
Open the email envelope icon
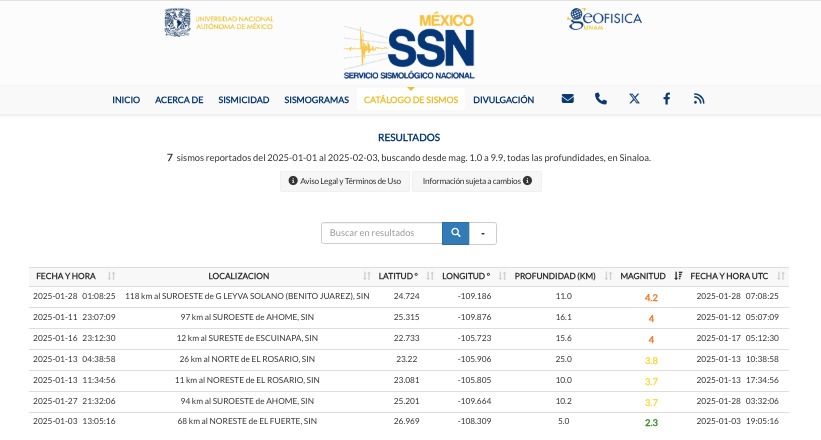tap(568, 98)
